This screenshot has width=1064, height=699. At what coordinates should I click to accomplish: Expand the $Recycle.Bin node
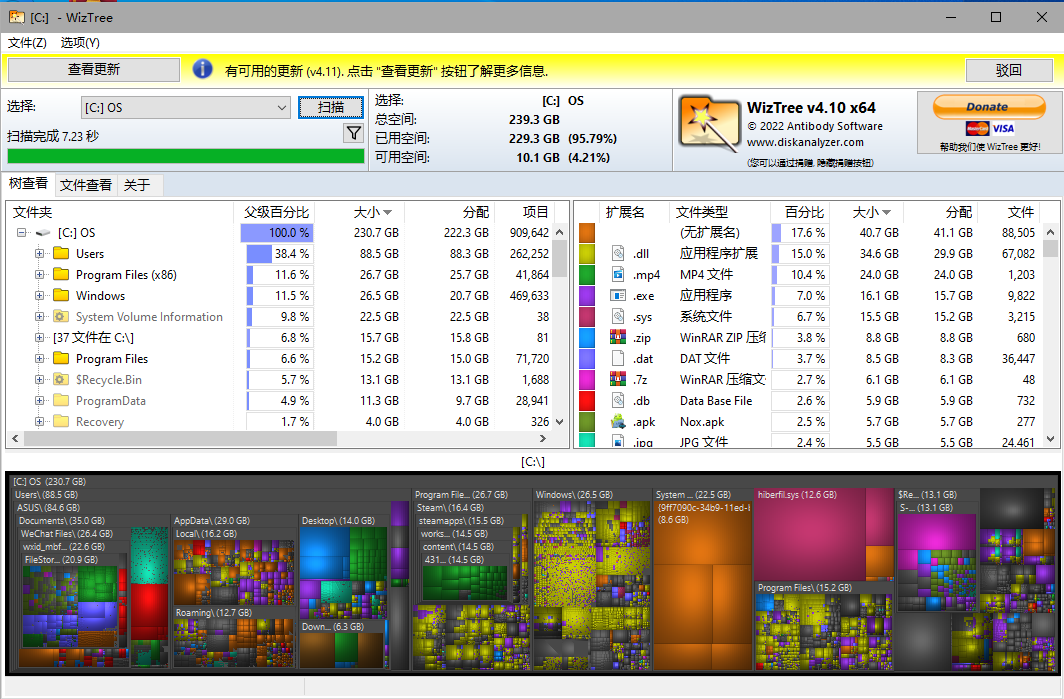tap(39, 380)
